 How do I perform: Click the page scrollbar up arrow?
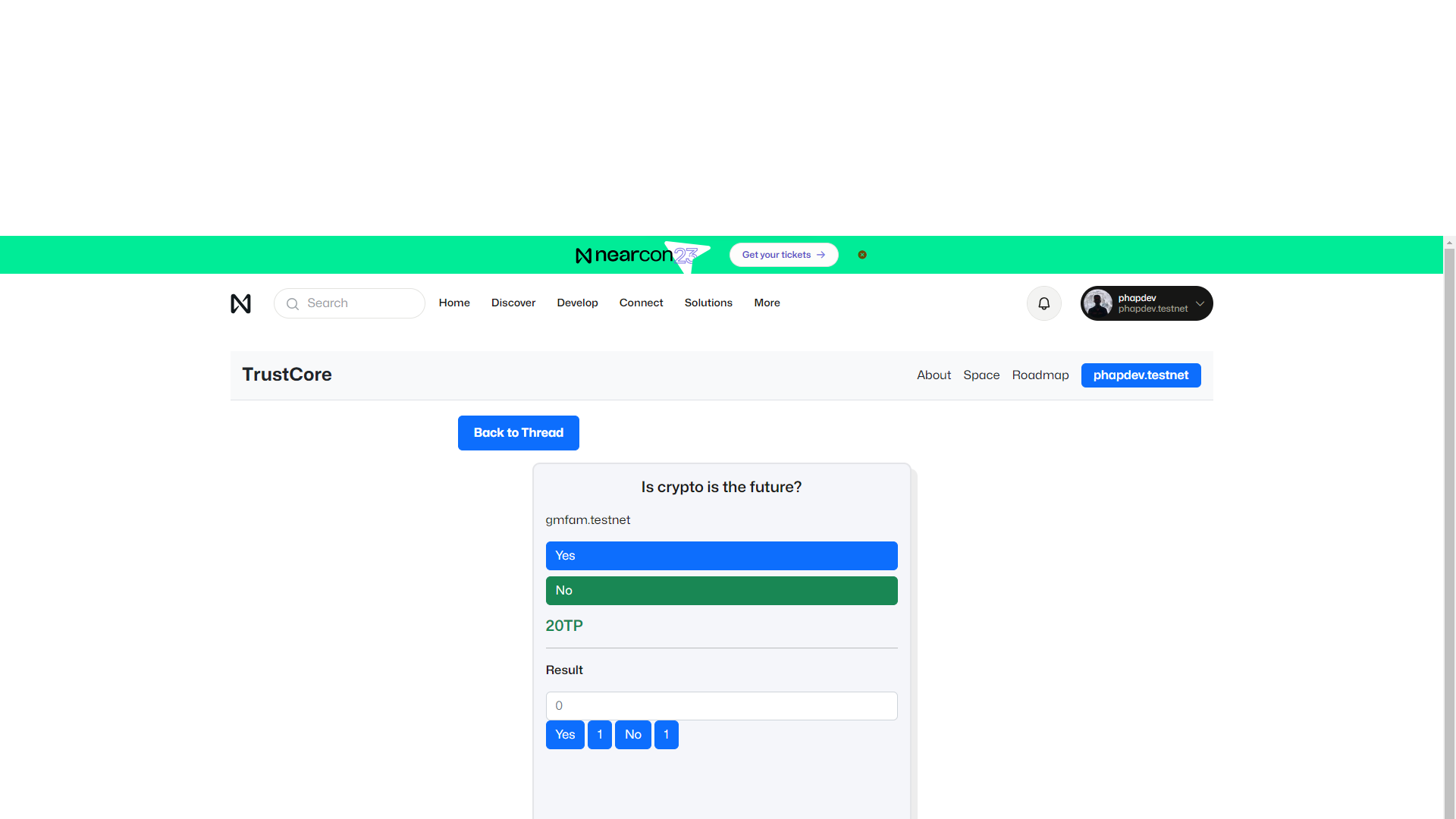(x=1449, y=243)
